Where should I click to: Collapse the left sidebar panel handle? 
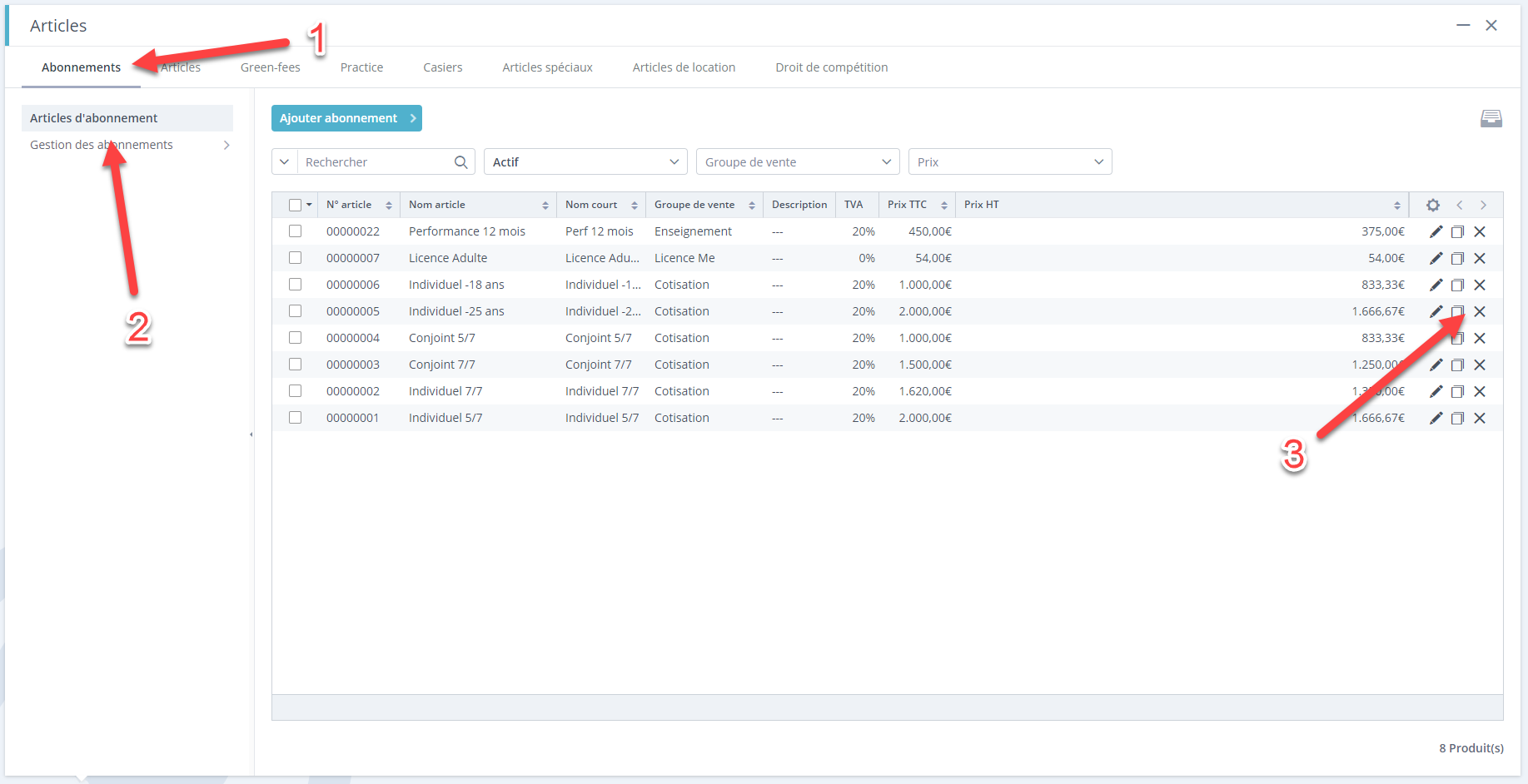(x=251, y=434)
